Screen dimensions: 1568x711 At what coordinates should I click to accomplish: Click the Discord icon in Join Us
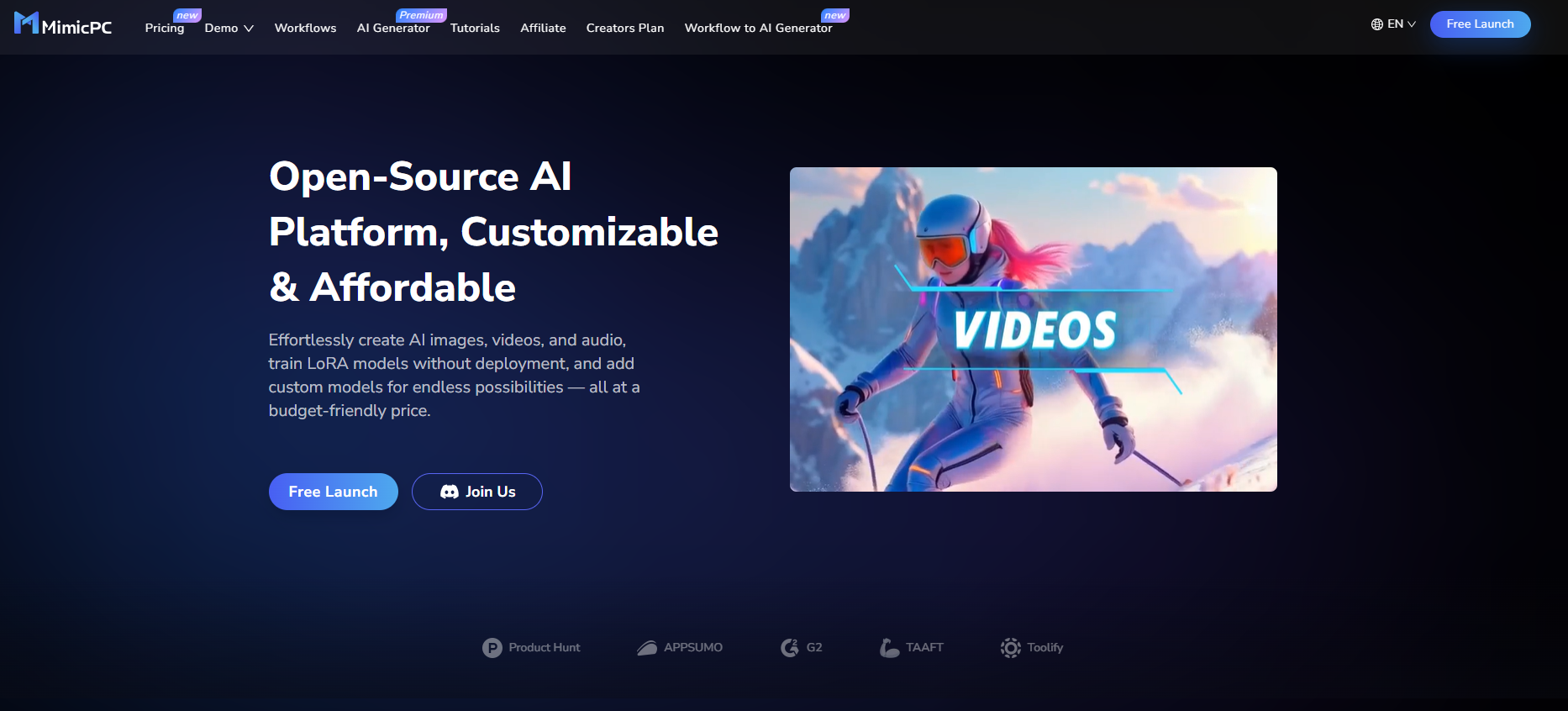click(x=450, y=492)
